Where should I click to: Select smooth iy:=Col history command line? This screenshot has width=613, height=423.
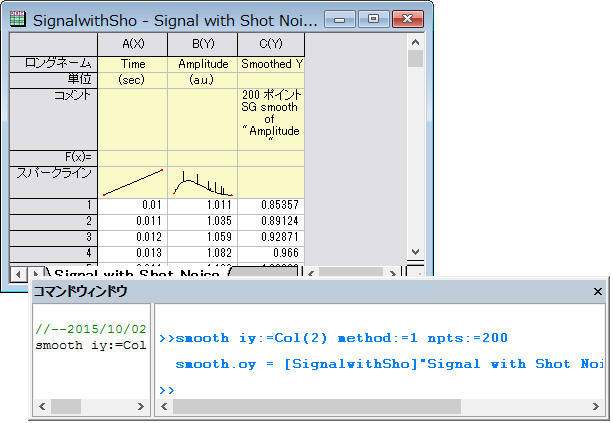coord(91,346)
